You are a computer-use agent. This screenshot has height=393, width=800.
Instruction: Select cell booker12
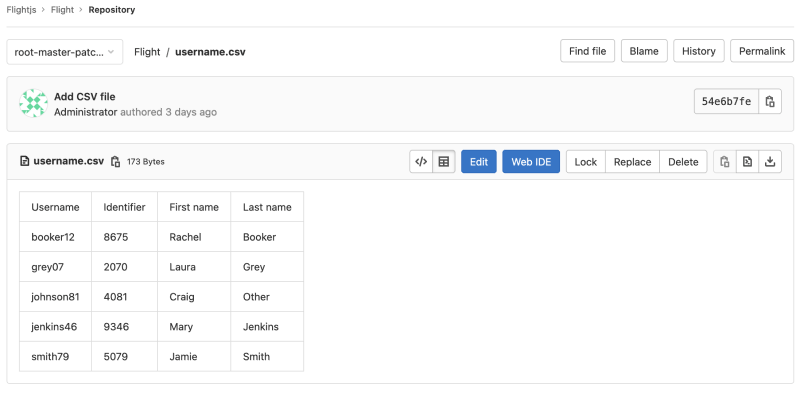(x=56, y=237)
